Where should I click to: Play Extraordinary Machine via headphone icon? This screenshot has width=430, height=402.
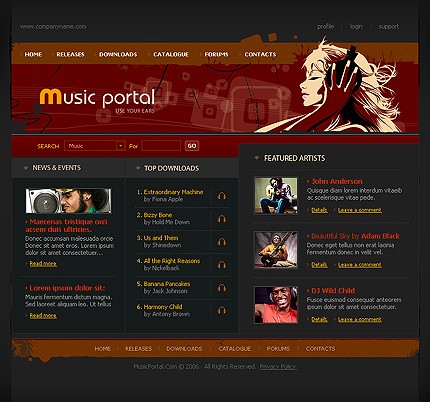tap(222, 196)
